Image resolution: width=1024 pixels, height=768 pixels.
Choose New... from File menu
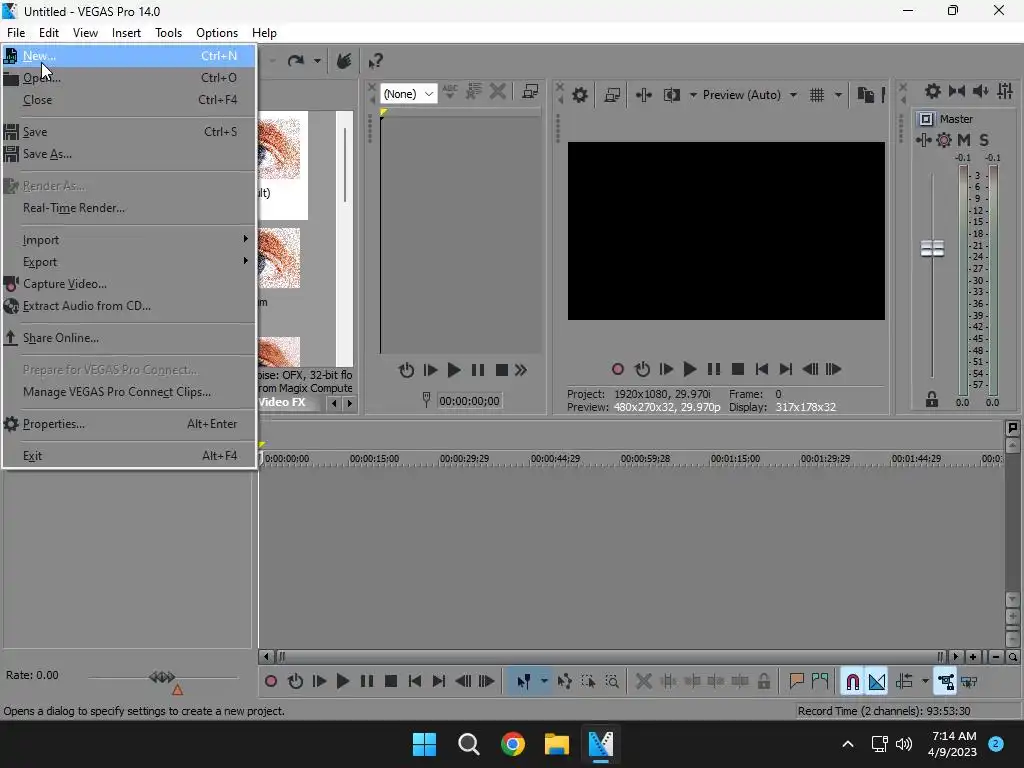129,56
